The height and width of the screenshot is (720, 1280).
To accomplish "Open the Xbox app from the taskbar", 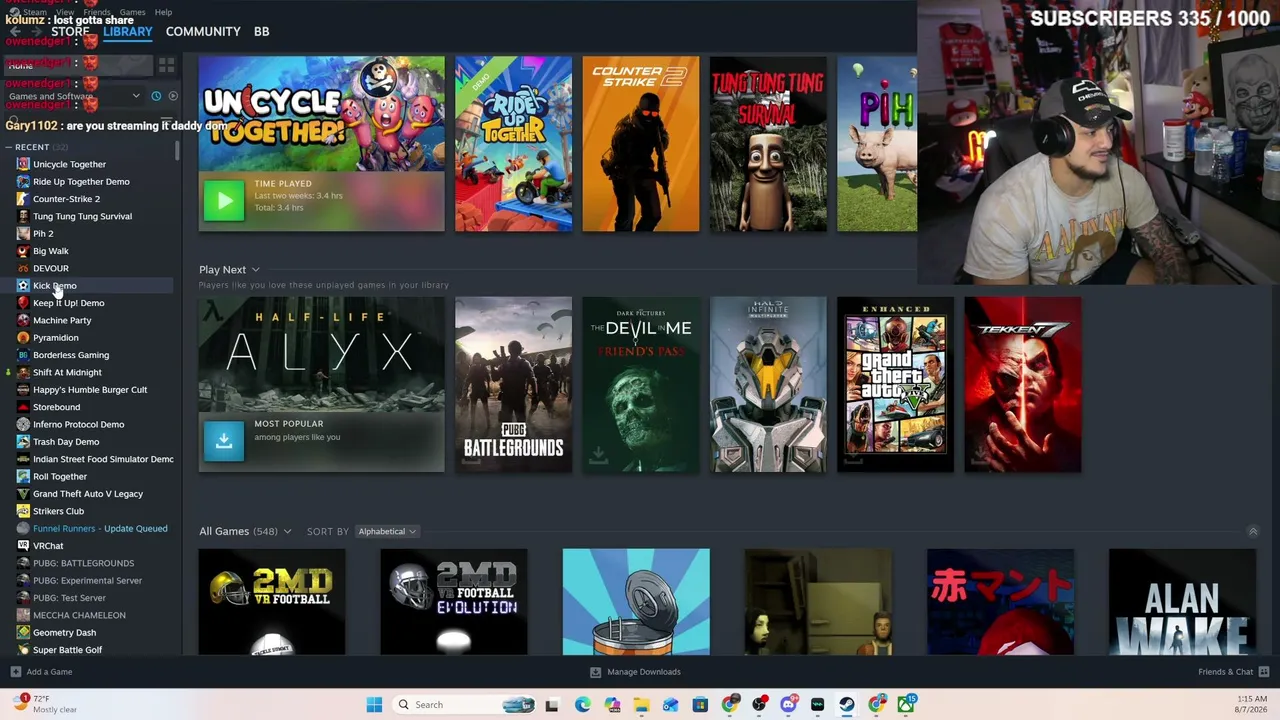I will [906, 705].
